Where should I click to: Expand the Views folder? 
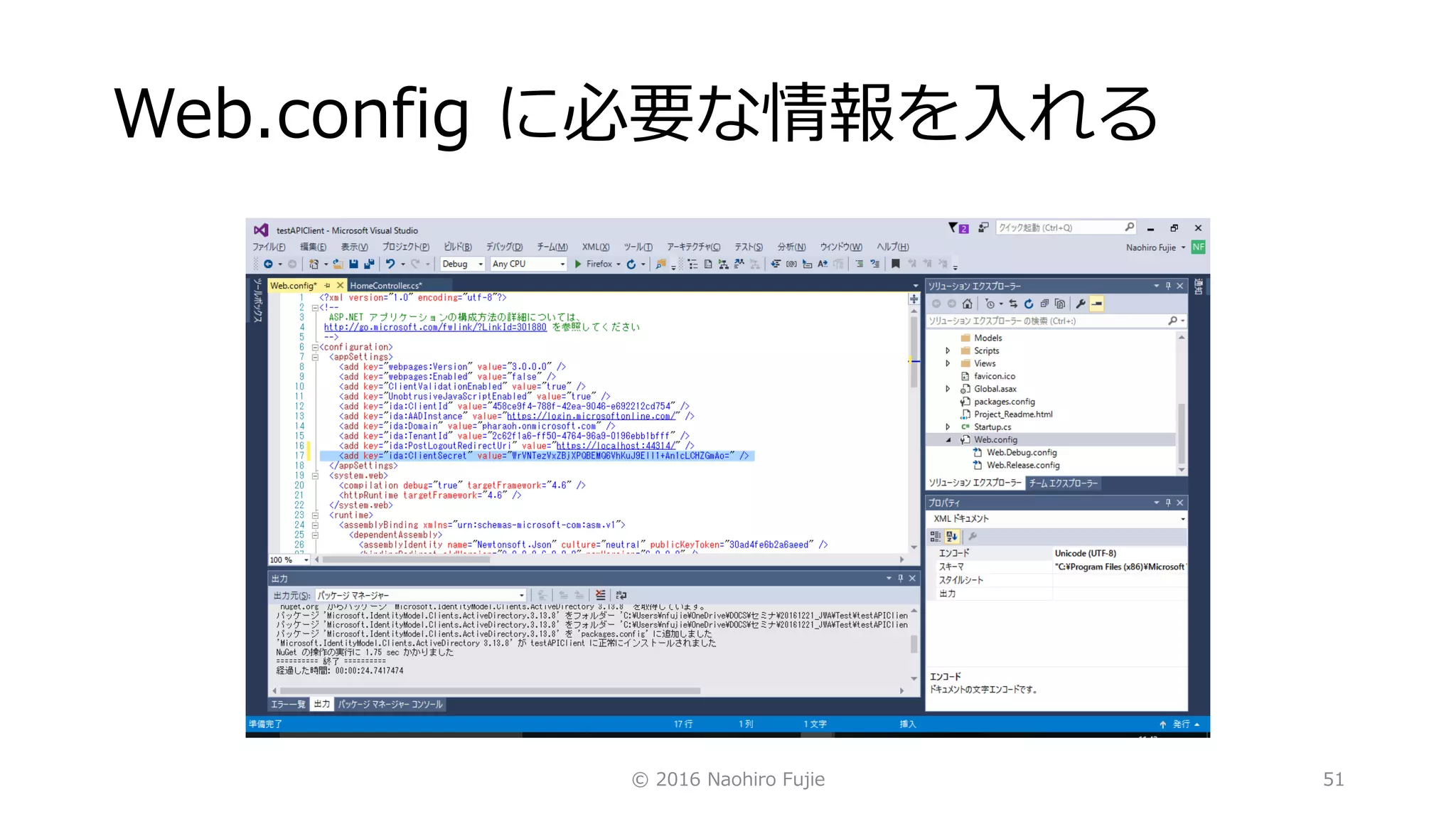[x=948, y=364]
